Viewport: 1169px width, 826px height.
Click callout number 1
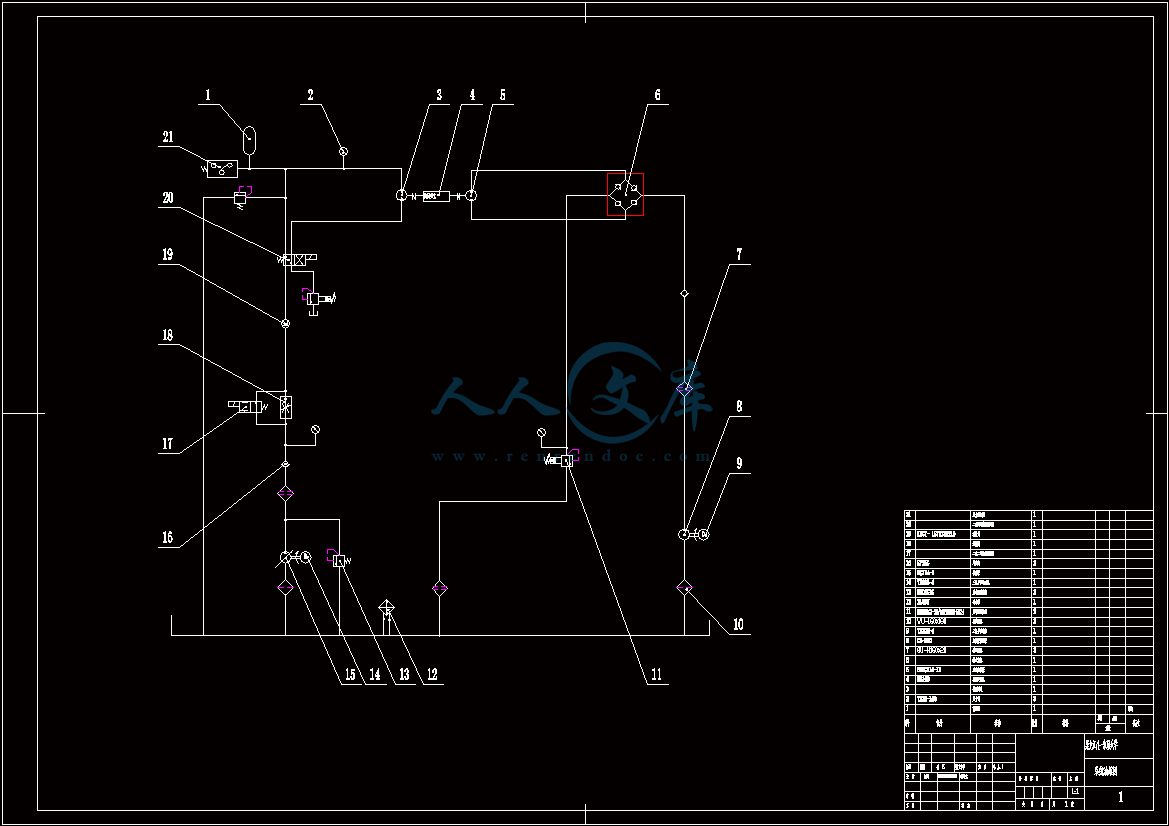(x=208, y=95)
